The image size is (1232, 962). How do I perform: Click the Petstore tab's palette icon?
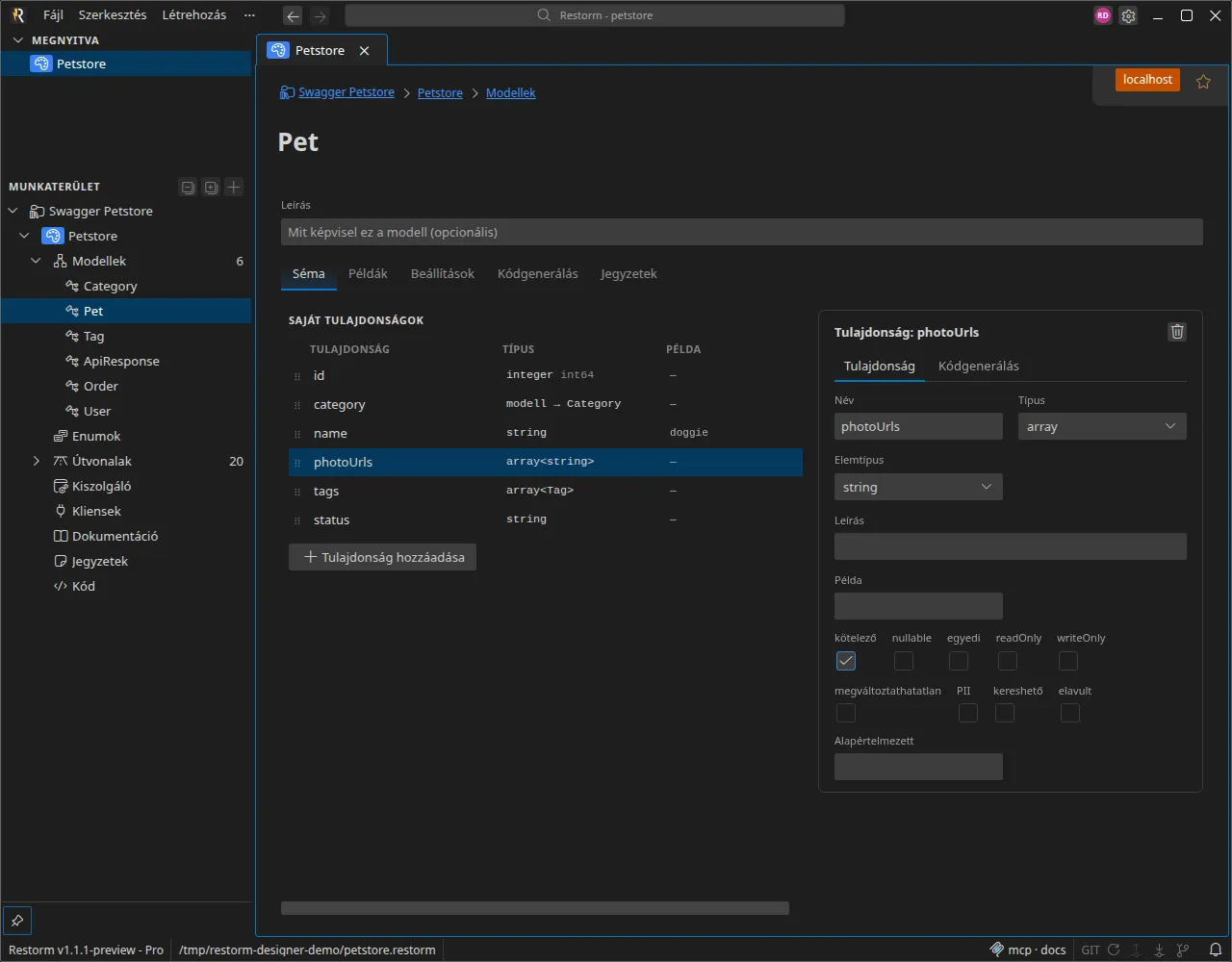pos(277,50)
